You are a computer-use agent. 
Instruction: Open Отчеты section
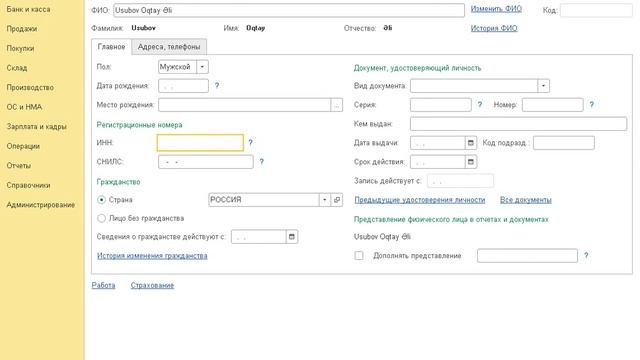pyautogui.click(x=18, y=166)
